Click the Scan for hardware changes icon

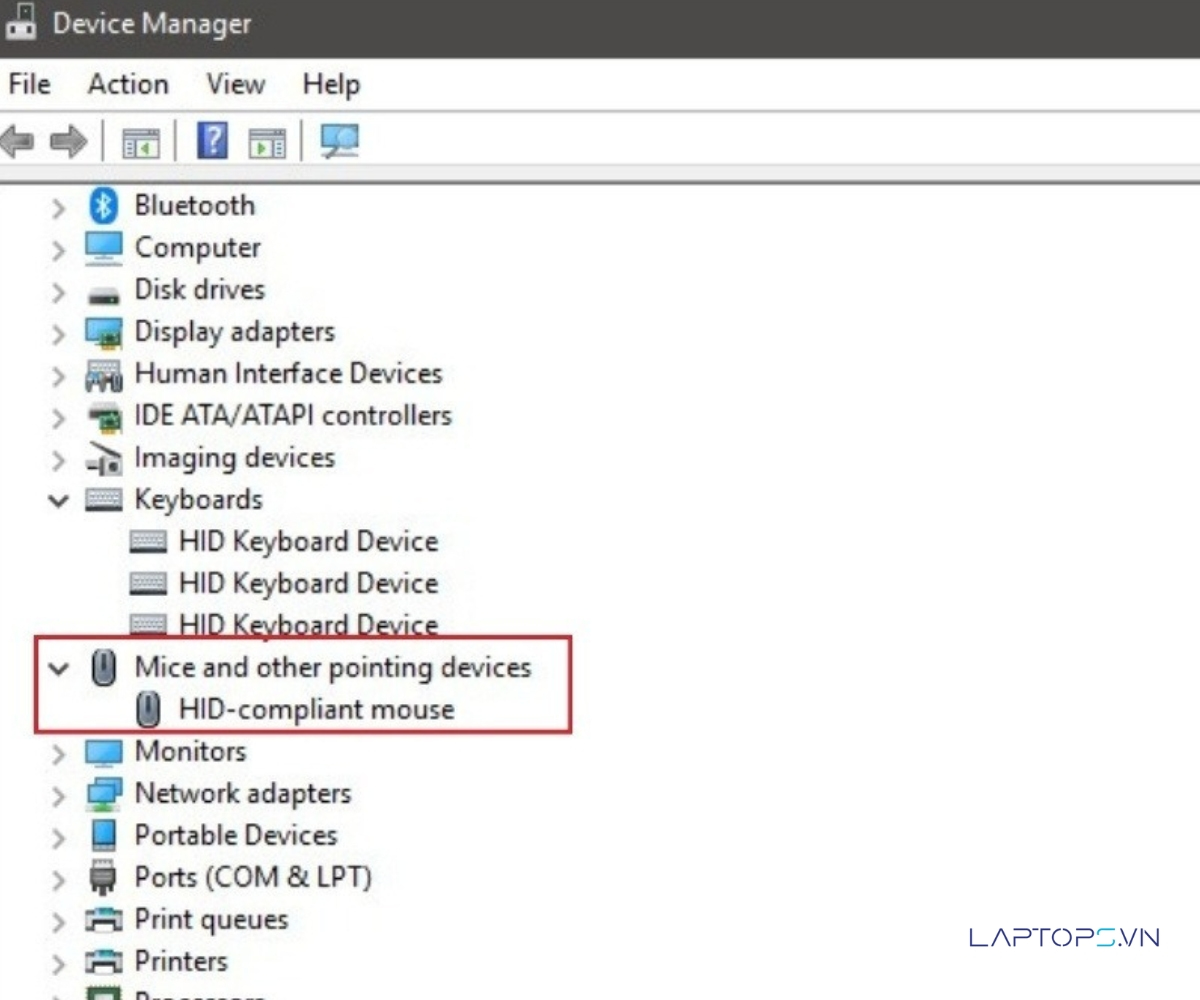pos(339,141)
